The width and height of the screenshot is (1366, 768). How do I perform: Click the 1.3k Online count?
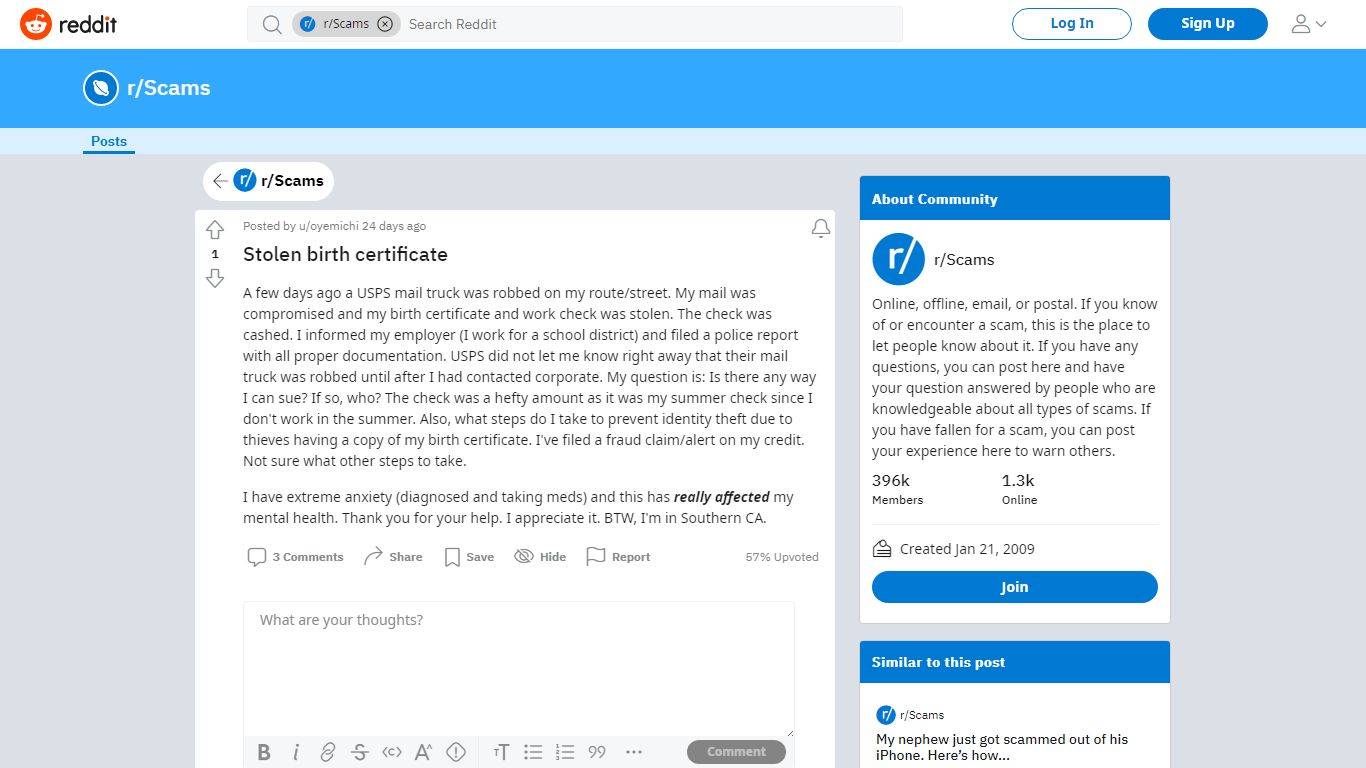[x=1020, y=489]
